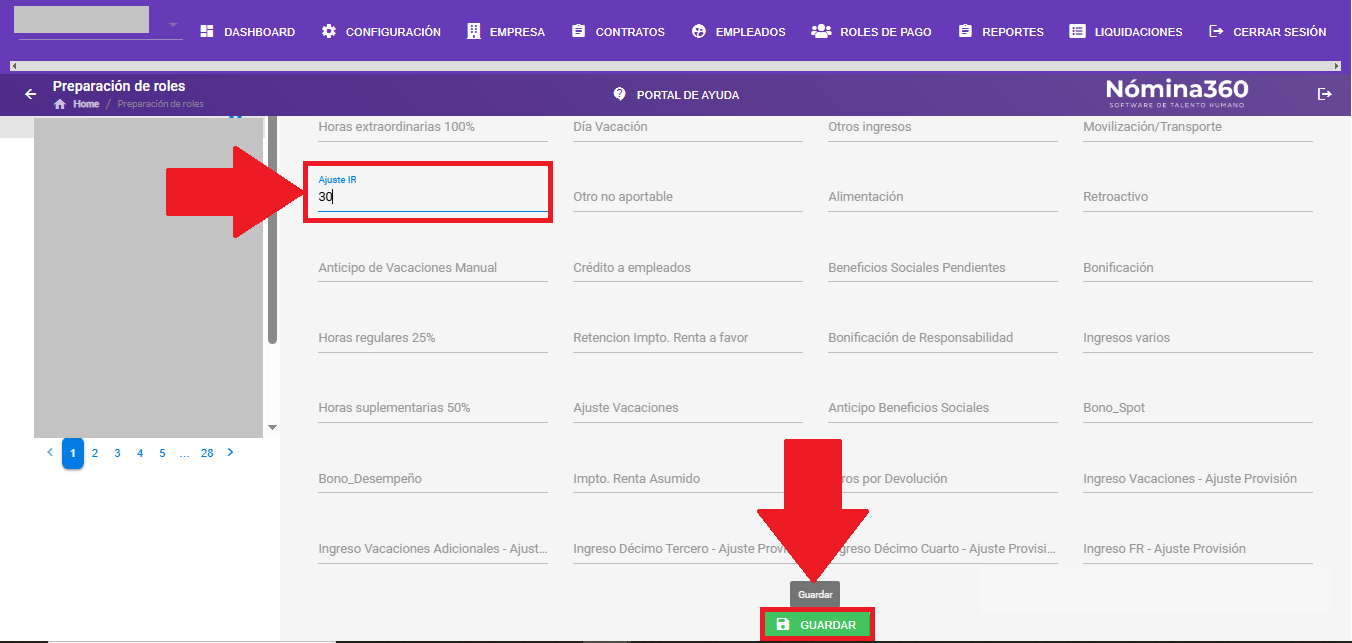Click the Ajuste IR input field
1352x643 pixels.
(433, 197)
